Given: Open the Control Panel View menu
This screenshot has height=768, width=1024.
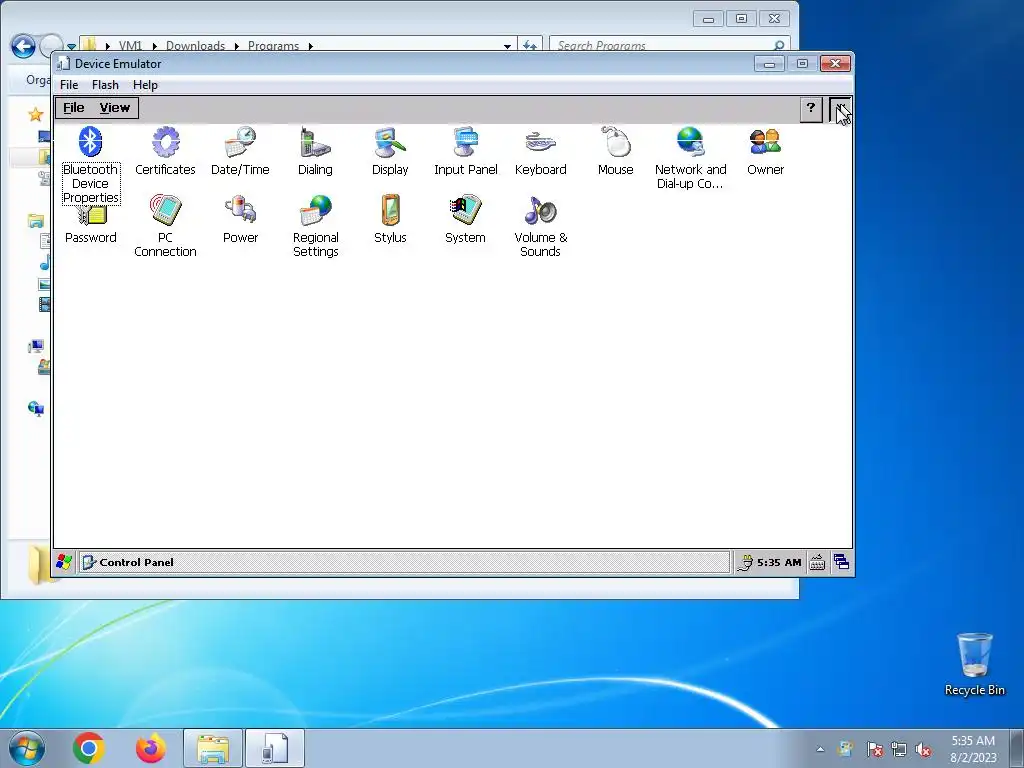Looking at the screenshot, I should coord(114,108).
